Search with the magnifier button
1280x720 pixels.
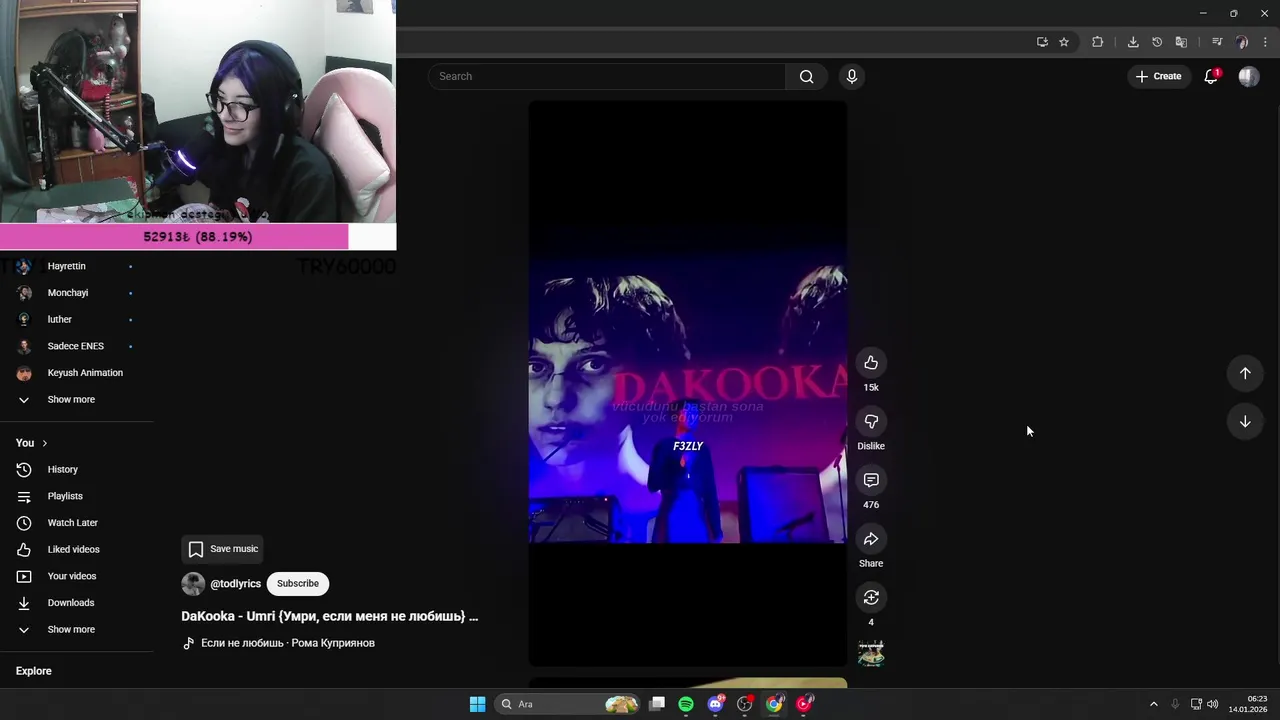point(807,77)
